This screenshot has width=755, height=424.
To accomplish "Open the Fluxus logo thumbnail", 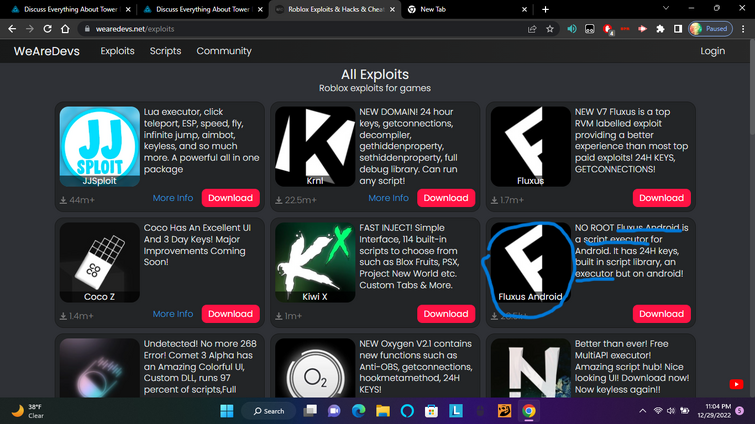I will point(531,146).
